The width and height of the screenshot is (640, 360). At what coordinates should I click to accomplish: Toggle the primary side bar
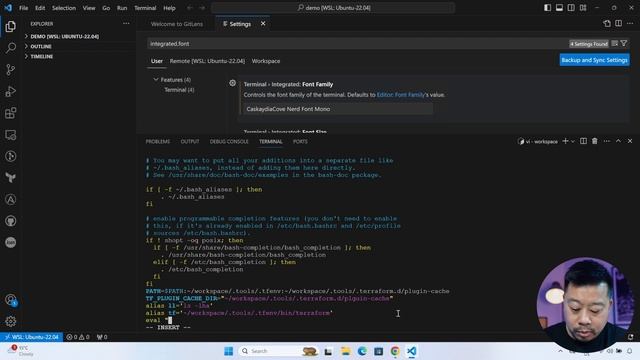[x=547, y=8]
